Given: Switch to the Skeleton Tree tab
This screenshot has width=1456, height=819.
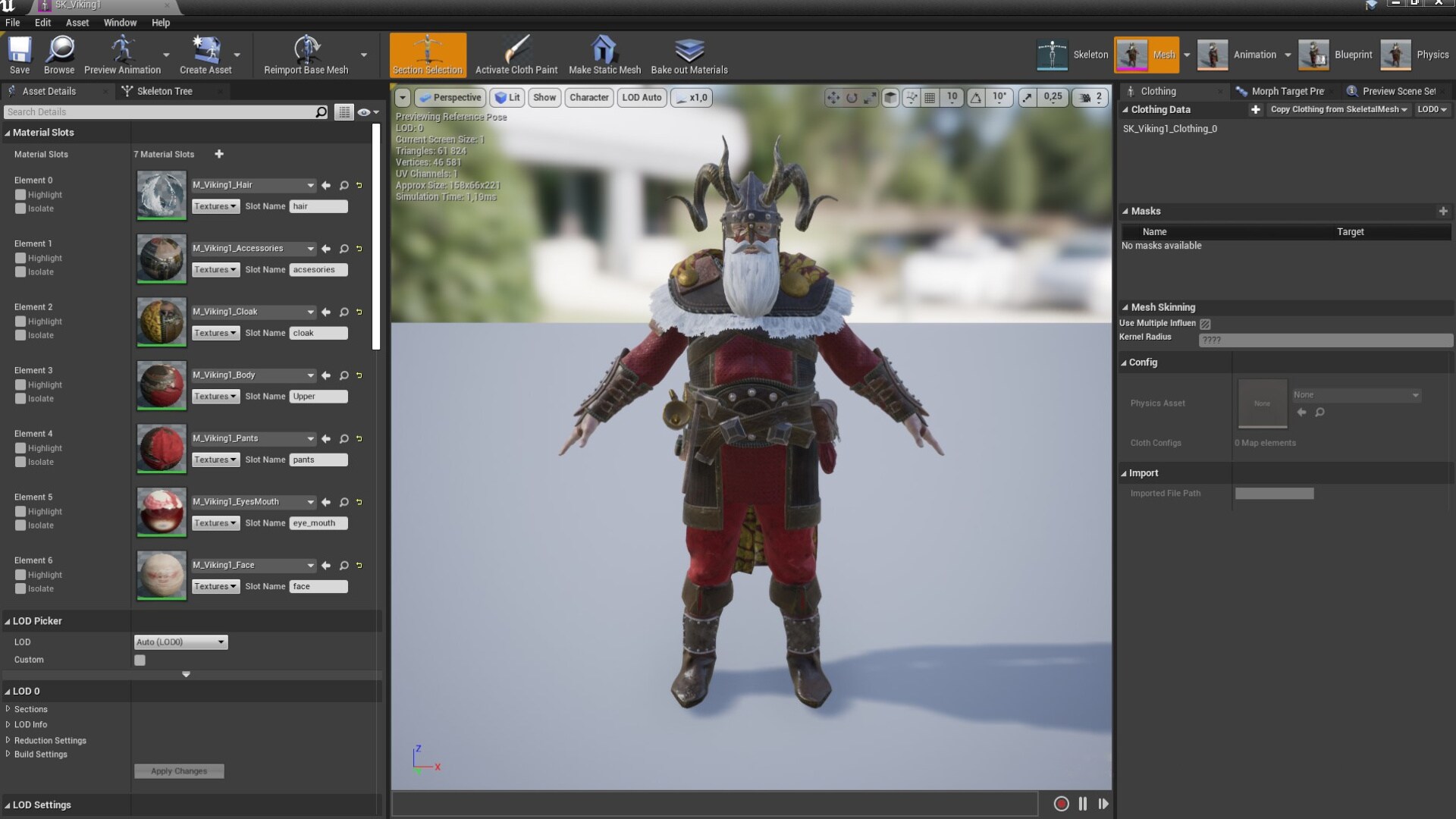Looking at the screenshot, I should (x=164, y=91).
